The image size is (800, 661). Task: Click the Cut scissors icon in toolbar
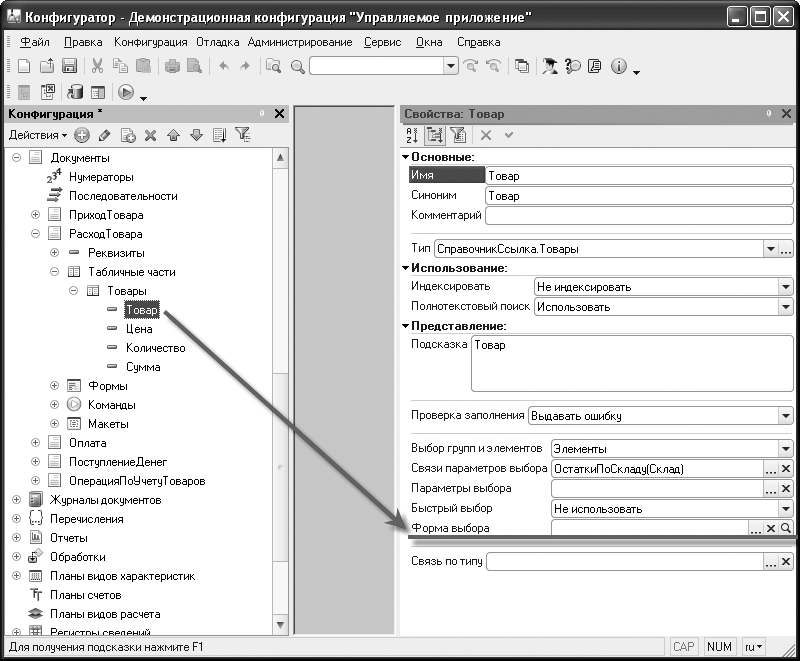[98, 66]
